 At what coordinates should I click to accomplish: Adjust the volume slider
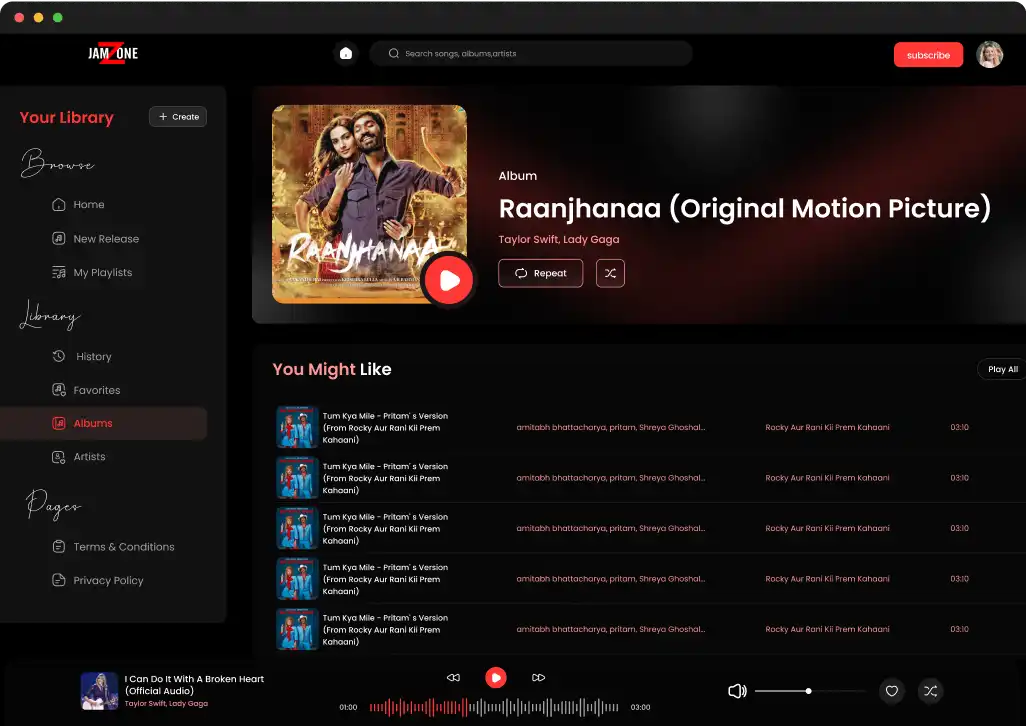pos(810,691)
